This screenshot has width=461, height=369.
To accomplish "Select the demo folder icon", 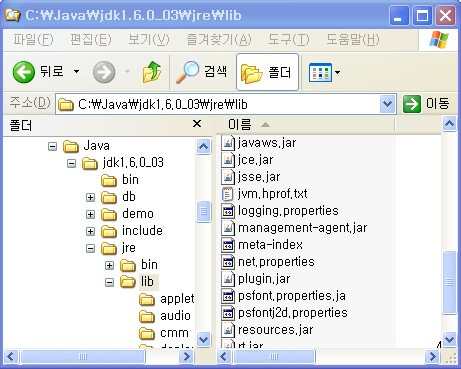I will [x=109, y=214].
